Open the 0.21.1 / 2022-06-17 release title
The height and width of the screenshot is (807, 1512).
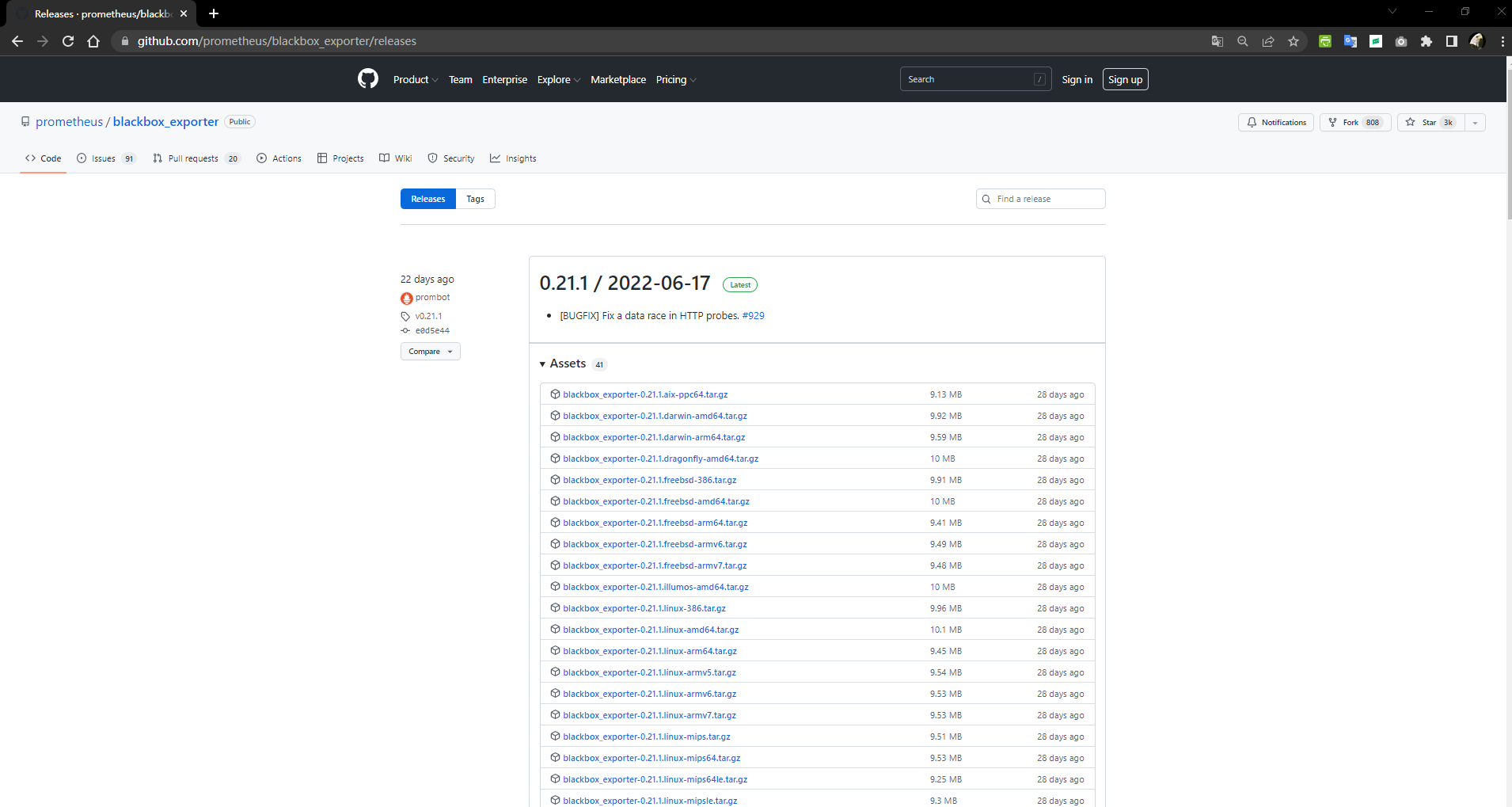click(x=625, y=283)
